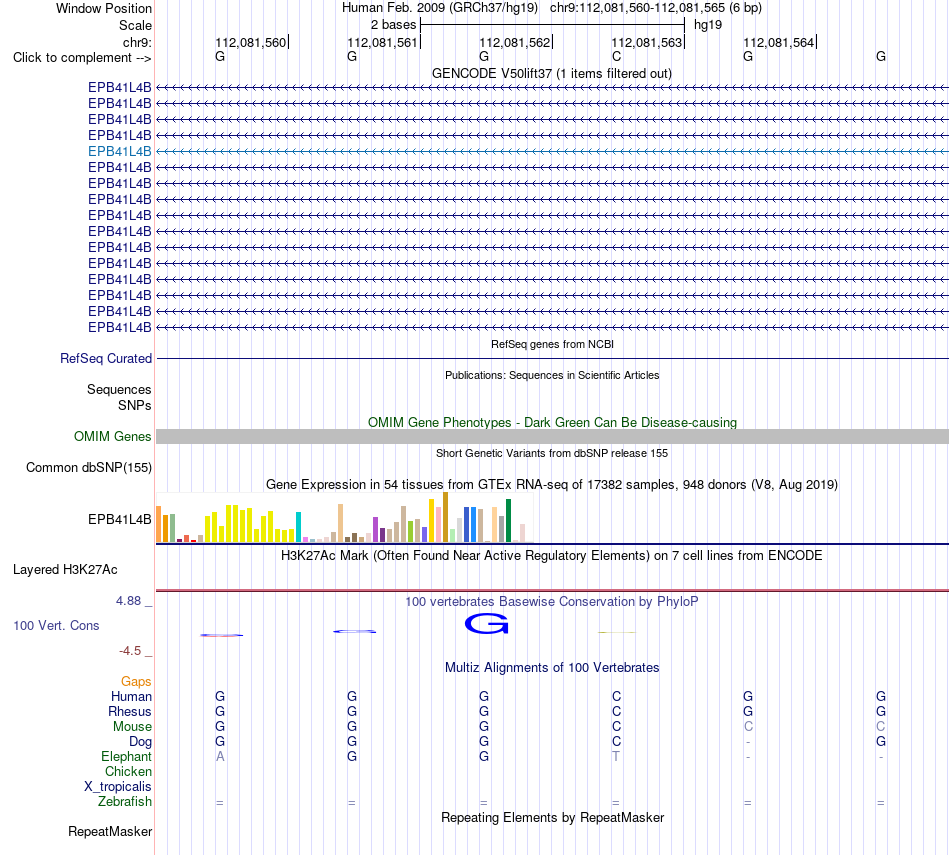
Task: Click the C base in the Dog row
Action: click(x=616, y=741)
